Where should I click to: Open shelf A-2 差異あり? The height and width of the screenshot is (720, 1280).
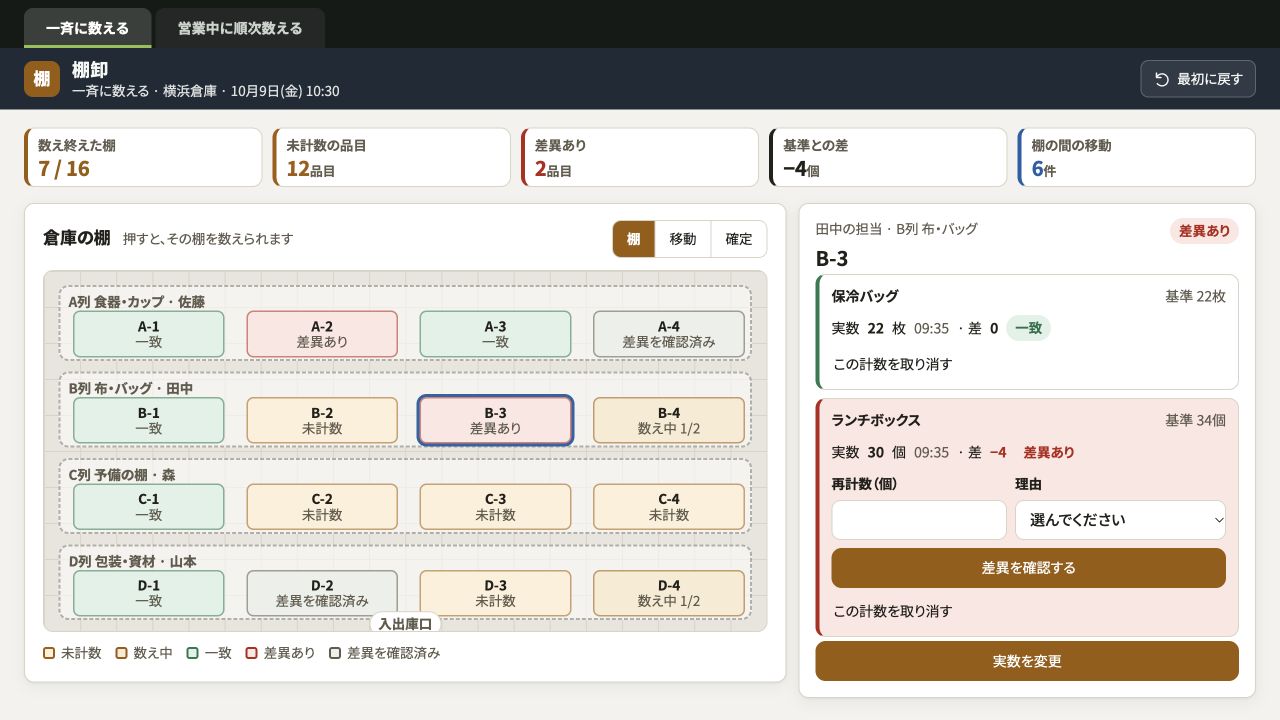pos(322,334)
